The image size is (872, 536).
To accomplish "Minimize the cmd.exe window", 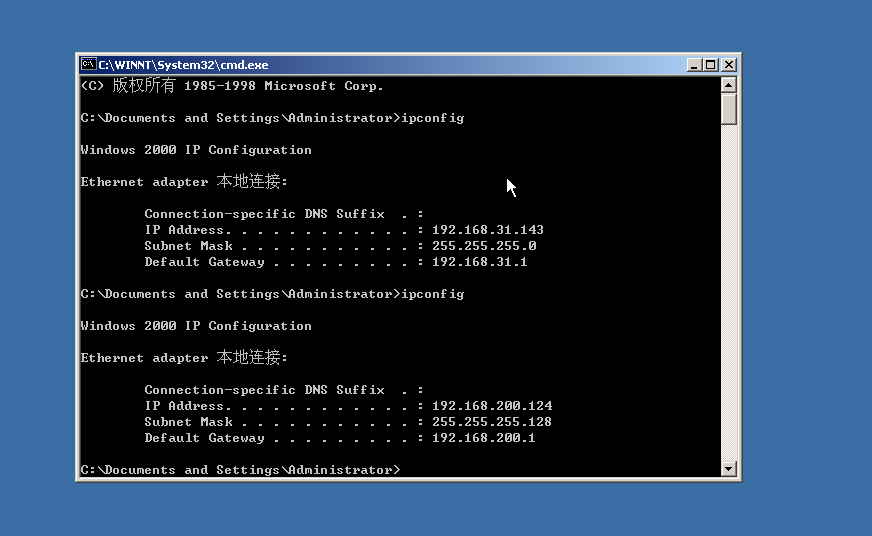I will [693, 65].
